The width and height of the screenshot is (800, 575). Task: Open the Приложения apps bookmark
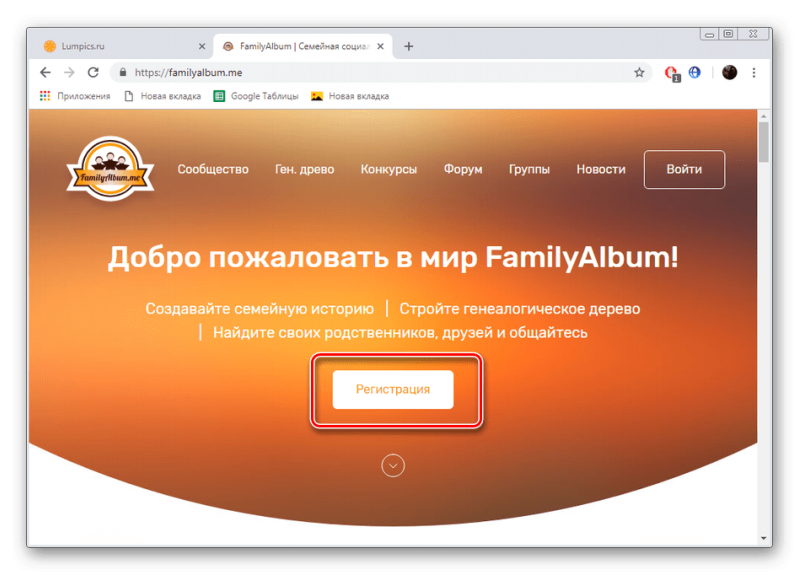pyautogui.click(x=75, y=96)
